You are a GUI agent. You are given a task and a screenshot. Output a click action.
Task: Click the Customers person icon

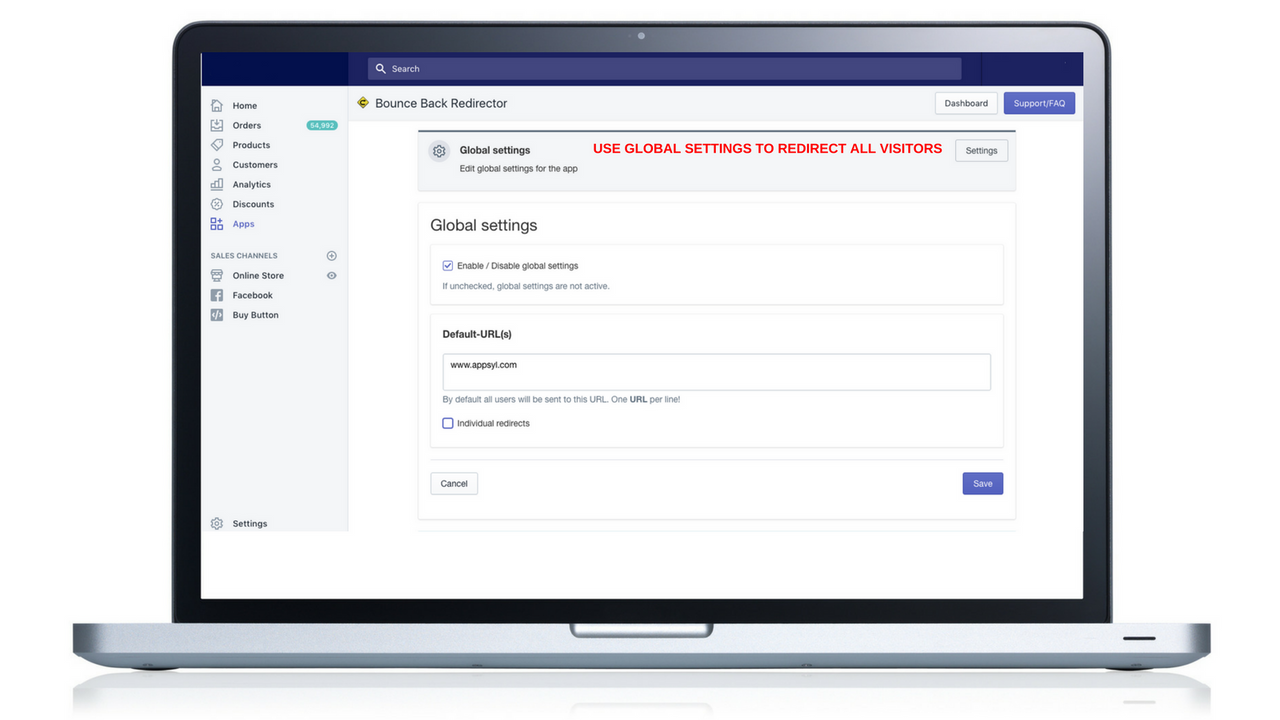click(x=216, y=164)
